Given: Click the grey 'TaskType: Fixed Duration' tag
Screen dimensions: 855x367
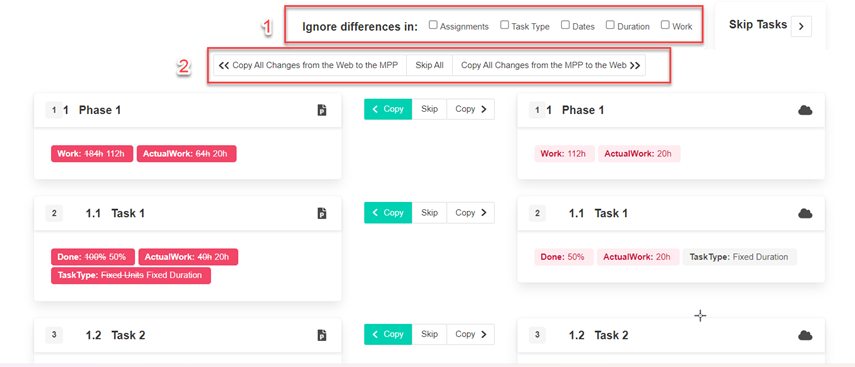Looking at the screenshot, I should (740, 257).
